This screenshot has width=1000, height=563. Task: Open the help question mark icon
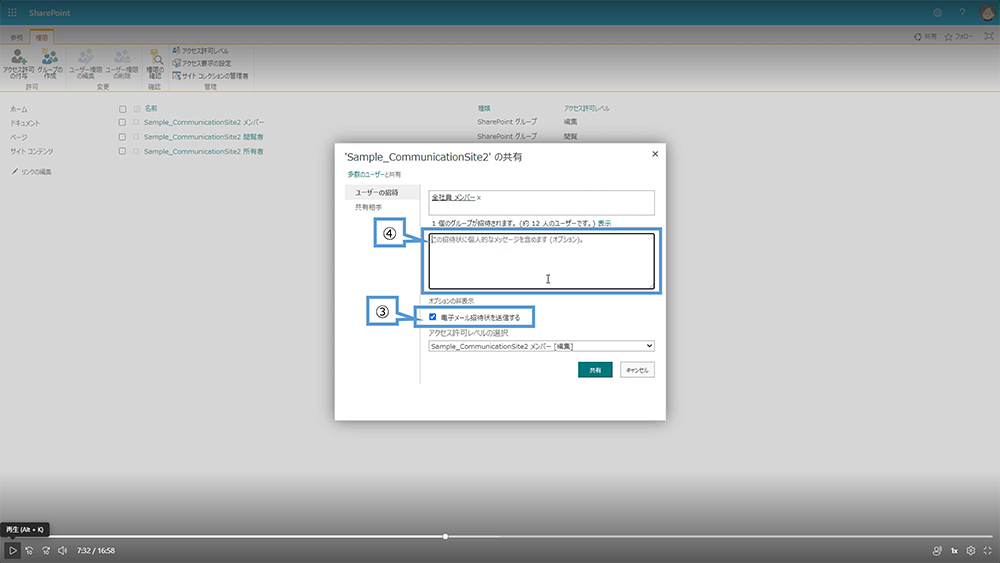pos(962,12)
